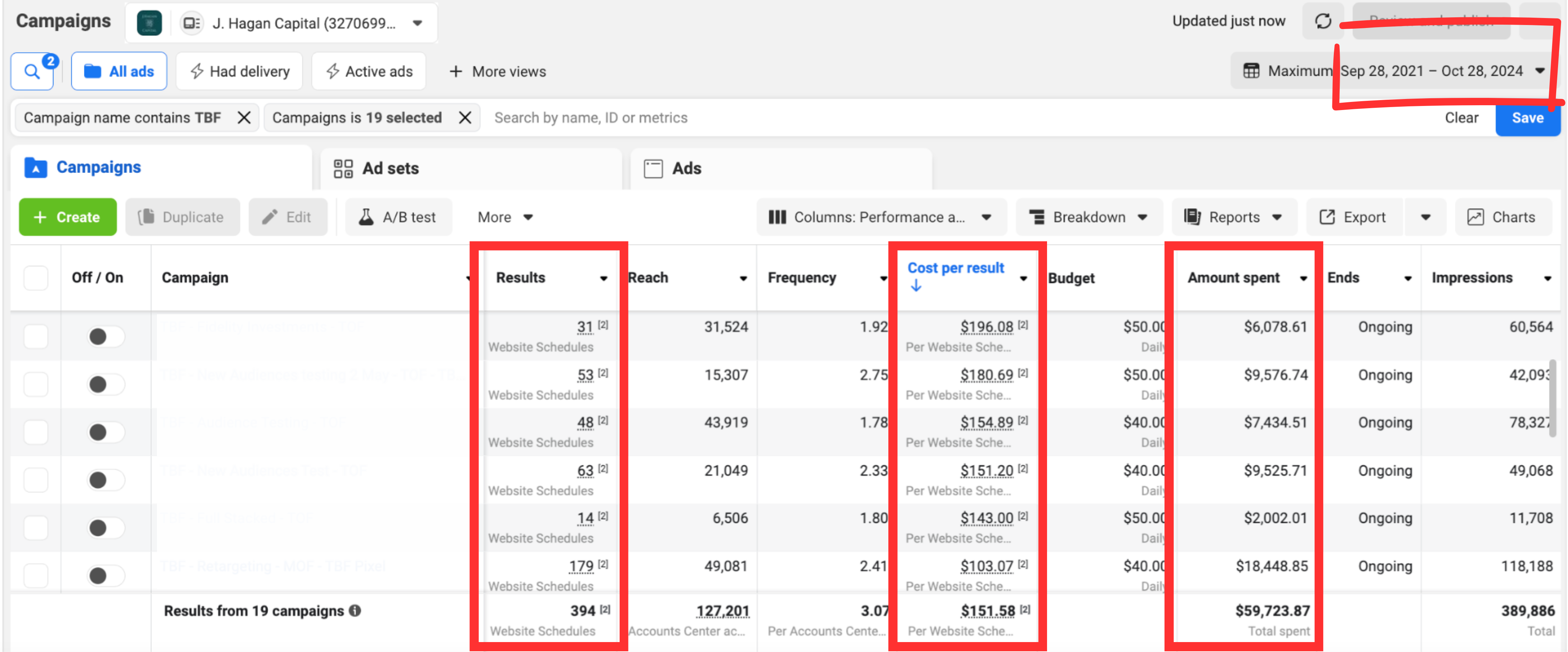This screenshot has width=1568, height=652.
Task: Click the table's vertical scrollbar
Action: (1552, 398)
